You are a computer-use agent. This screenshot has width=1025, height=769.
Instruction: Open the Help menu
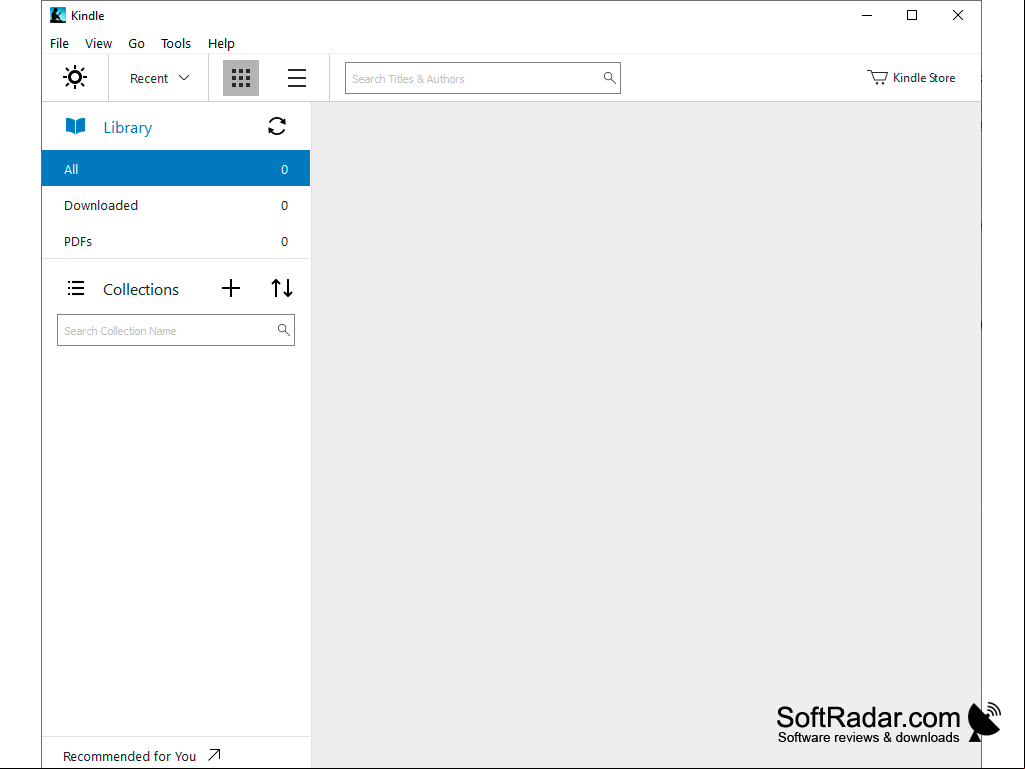point(221,44)
